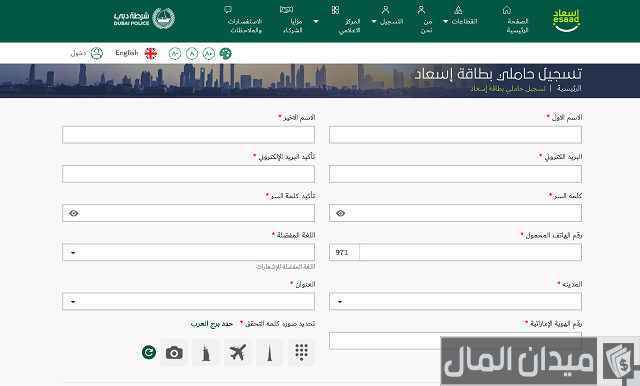Open the color palette theme icon
The height and width of the screenshot is (386, 640).
point(225,53)
